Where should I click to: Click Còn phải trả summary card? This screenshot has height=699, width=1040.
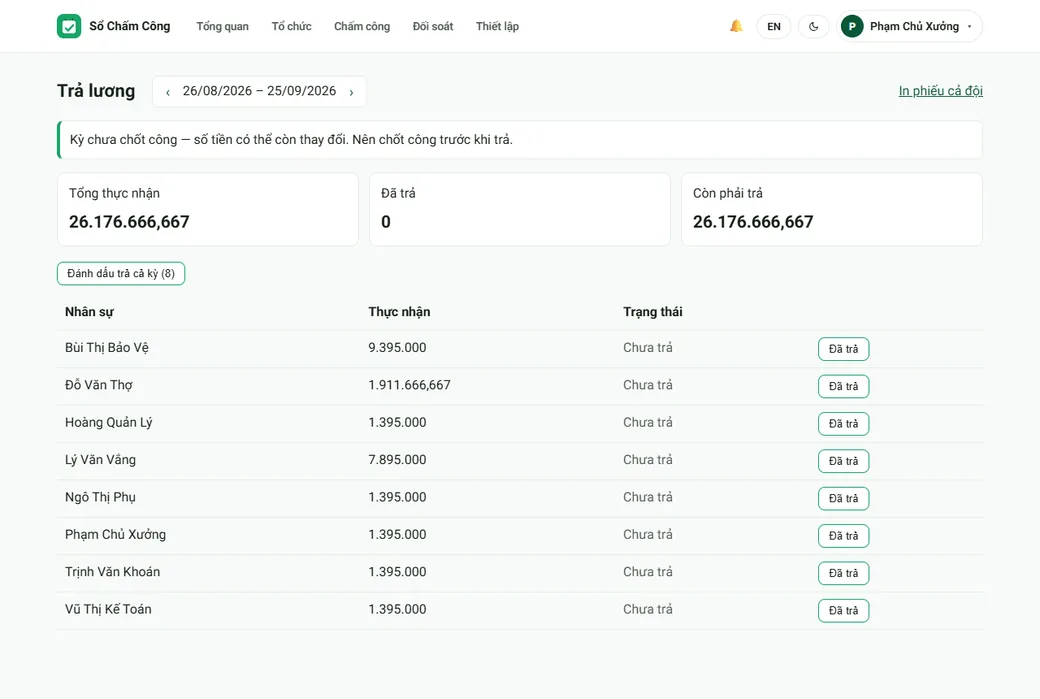(832, 210)
